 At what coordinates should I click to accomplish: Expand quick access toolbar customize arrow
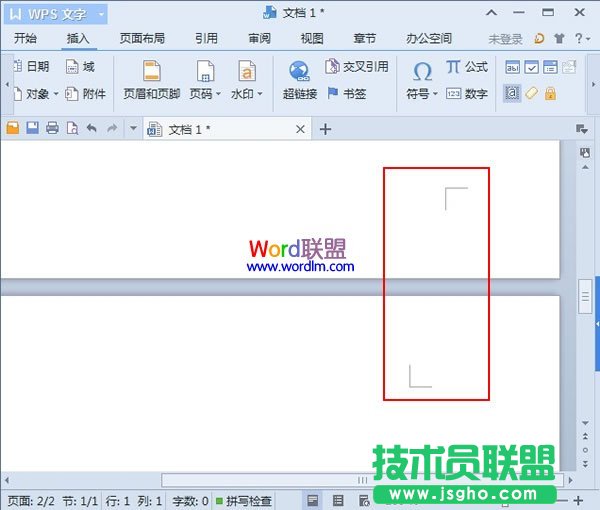133,128
